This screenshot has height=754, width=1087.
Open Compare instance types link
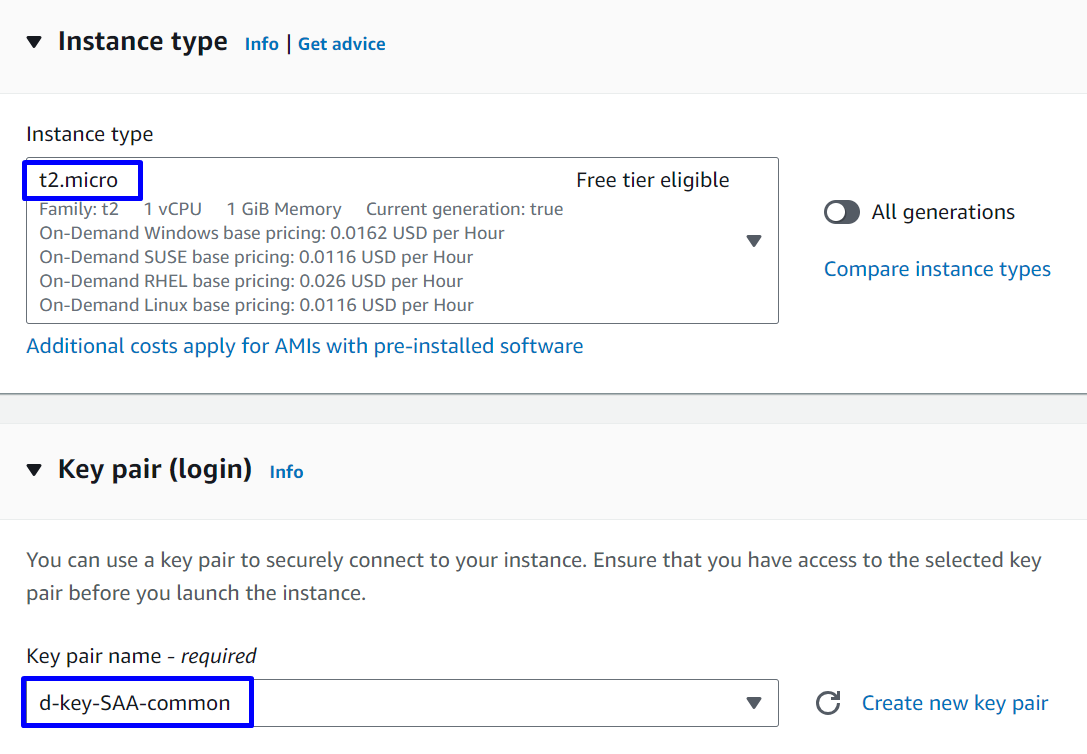coord(937,269)
